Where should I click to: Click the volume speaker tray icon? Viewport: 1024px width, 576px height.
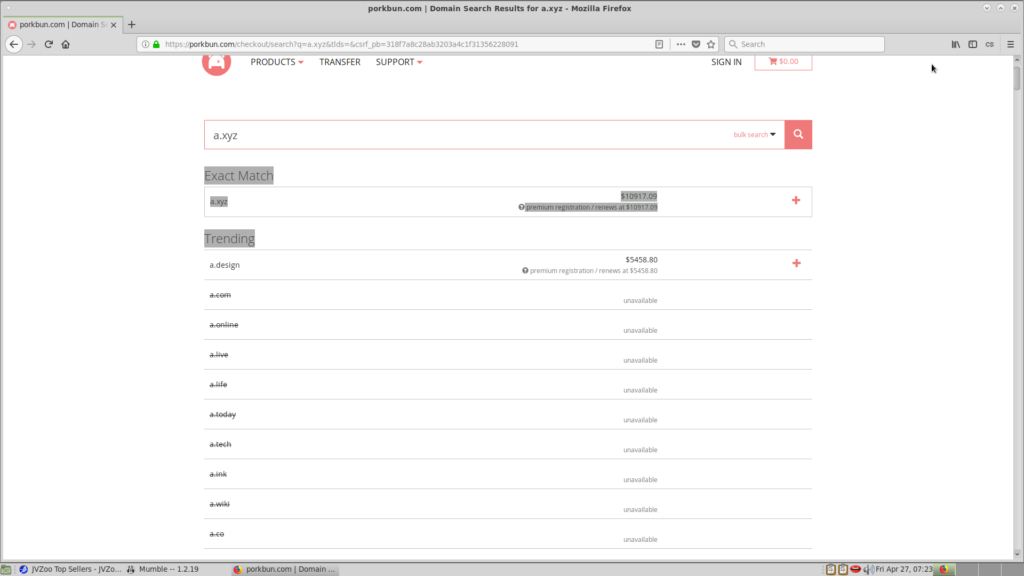pos(868,569)
